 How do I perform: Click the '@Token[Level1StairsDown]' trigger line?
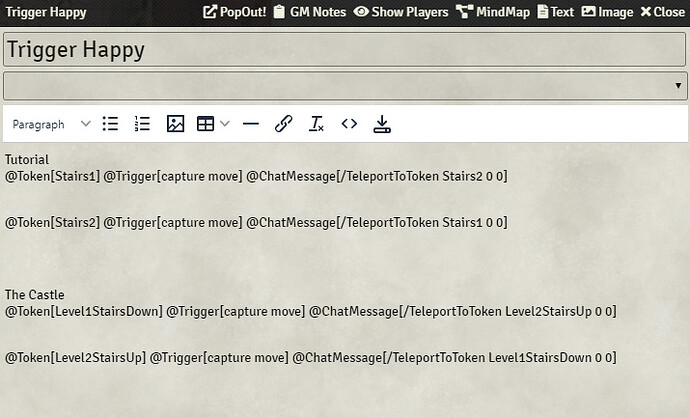pos(311,312)
